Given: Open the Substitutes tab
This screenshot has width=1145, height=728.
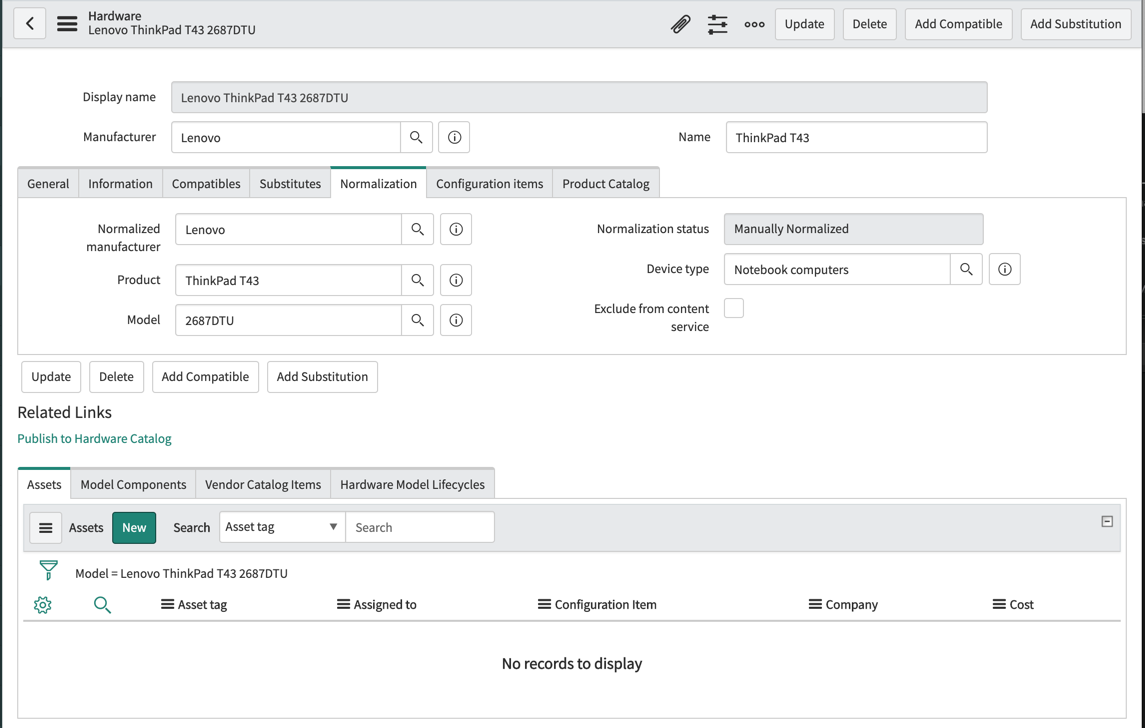Looking at the screenshot, I should (290, 184).
